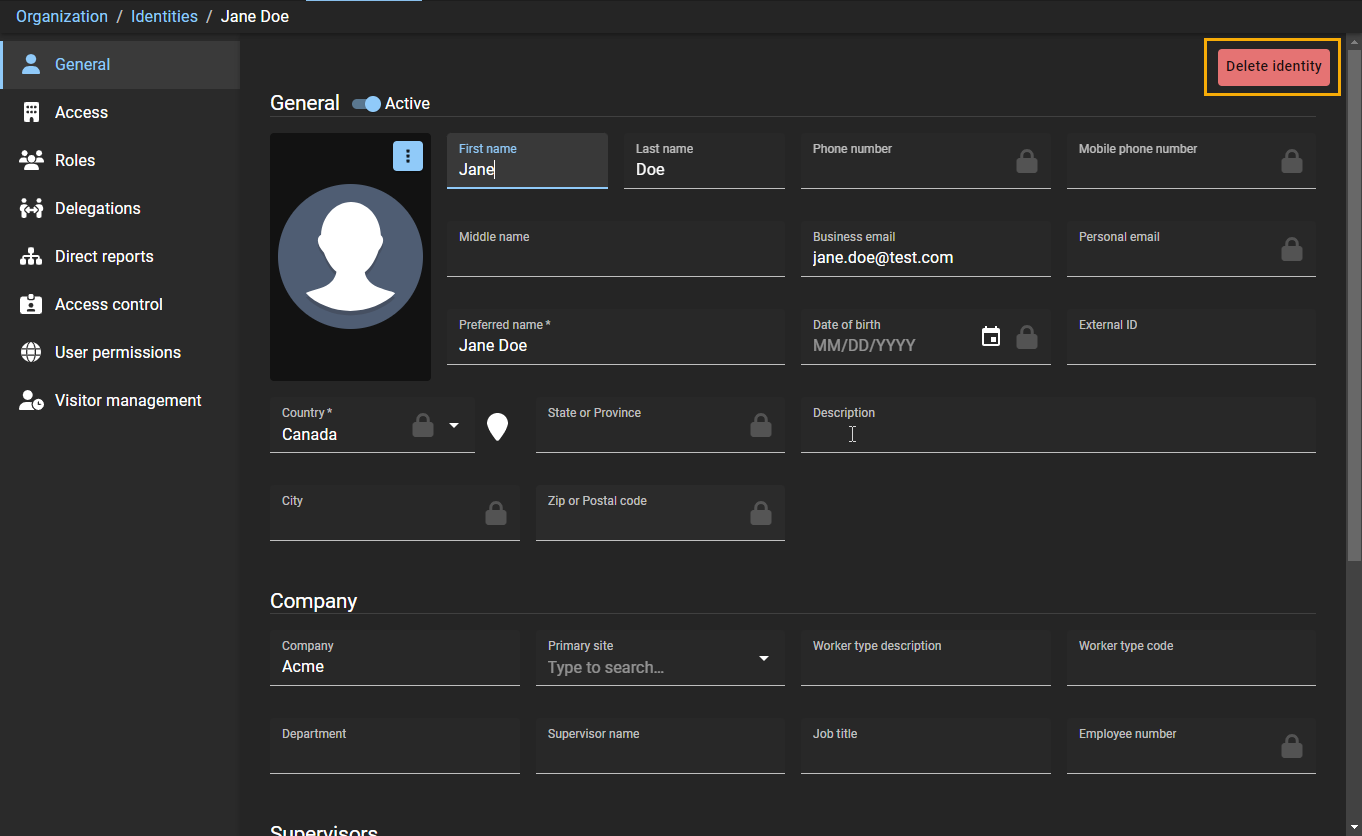Image resolution: width=1362 pixels, height=836 pixels.
Task: Click the location pin icon beside Country
Action: tap(497, 427)
